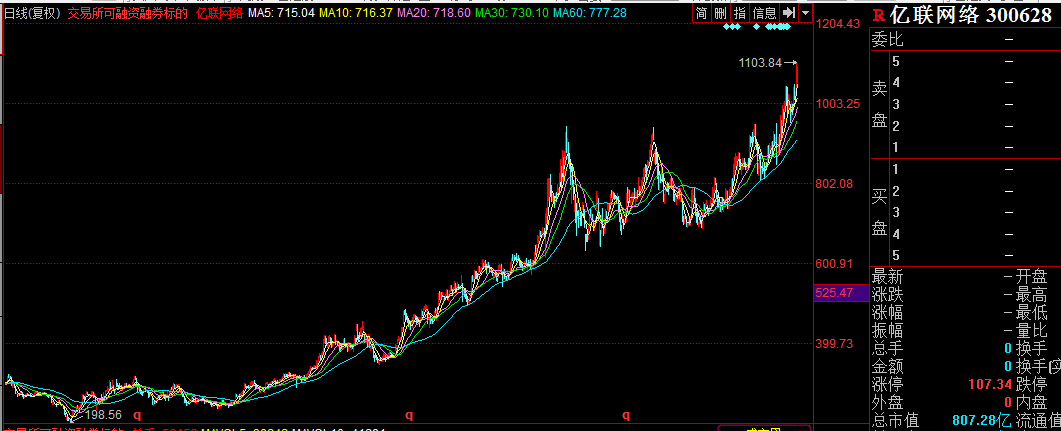Viewport: 1061px width, 431px height.
Task: Click the 简 simplified view button
Action: (x=702, y=12)
